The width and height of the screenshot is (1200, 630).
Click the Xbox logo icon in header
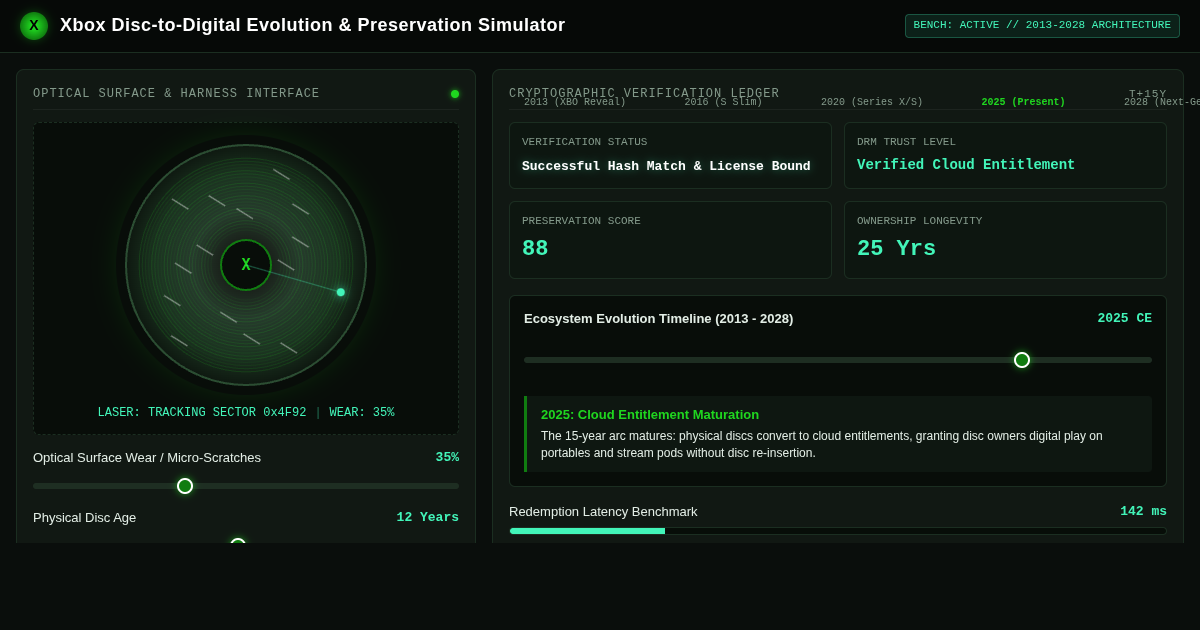pos(34,26)
